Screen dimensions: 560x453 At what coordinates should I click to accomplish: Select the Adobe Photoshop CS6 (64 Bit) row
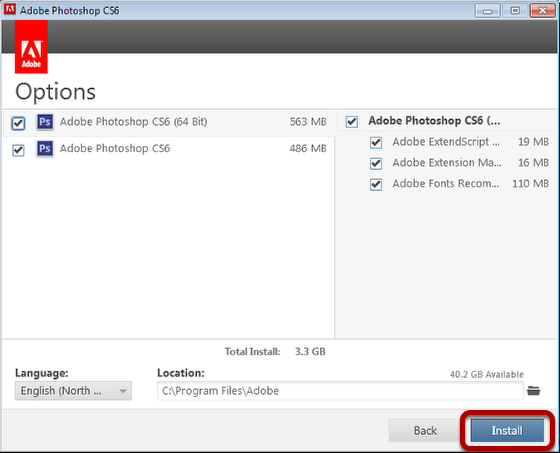(x=169, y=123)
